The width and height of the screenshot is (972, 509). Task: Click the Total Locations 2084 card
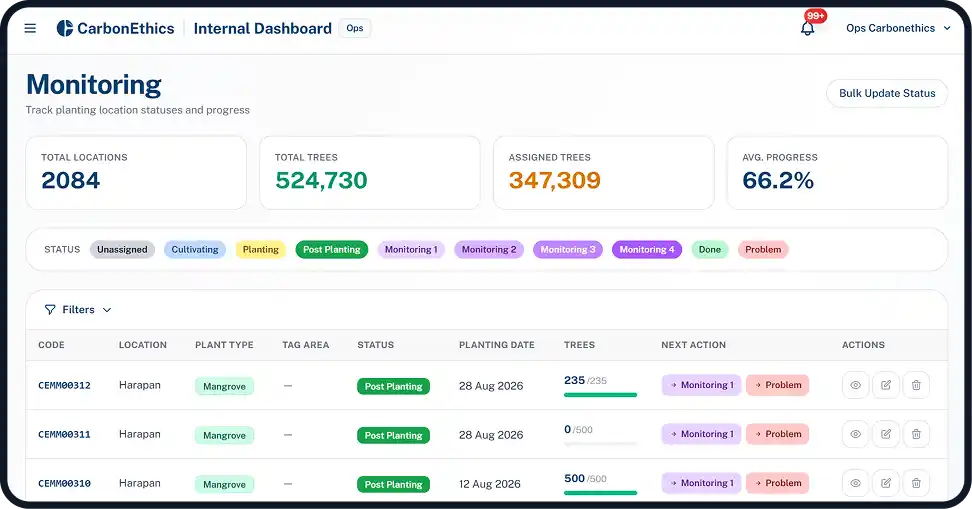136,173
